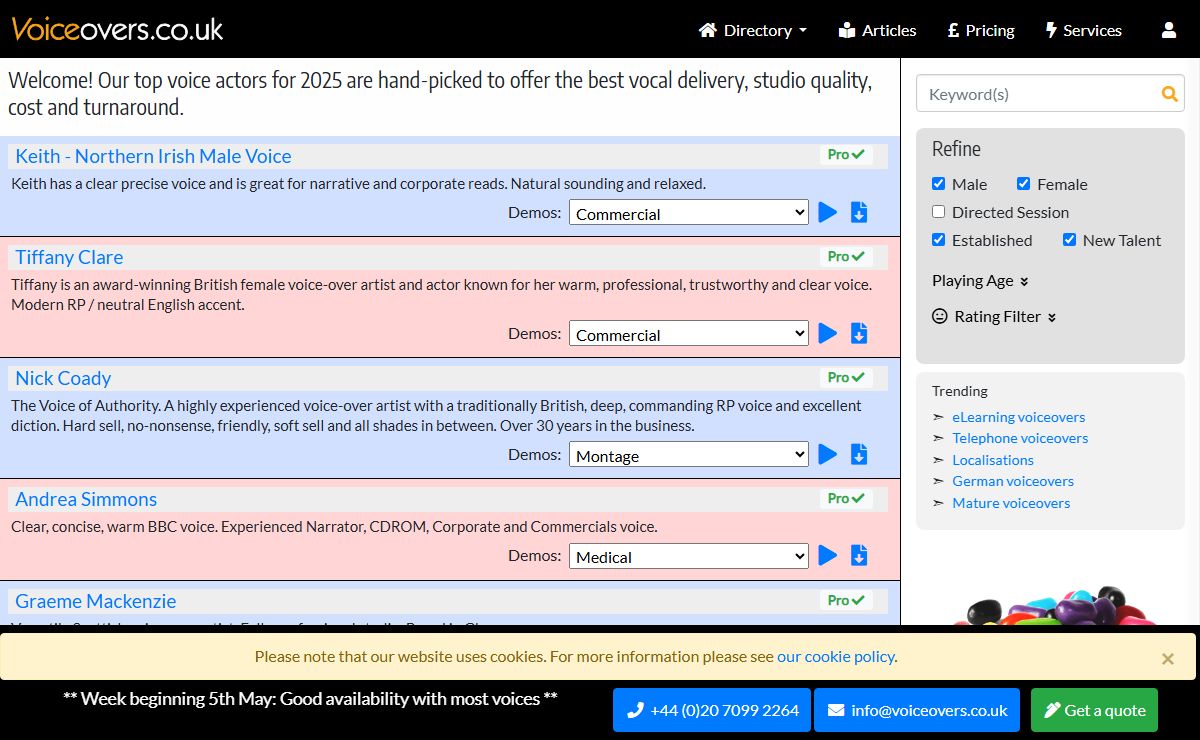
Task: Download Tiffany Clare's demo file
Action: click(x=859, y=333)
